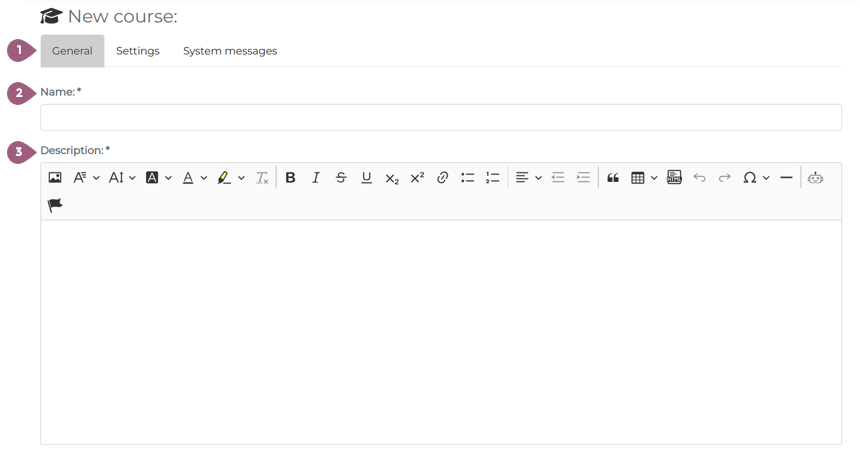Create a numbered list
Screen dimensions: 860x464
coord(492,178)
